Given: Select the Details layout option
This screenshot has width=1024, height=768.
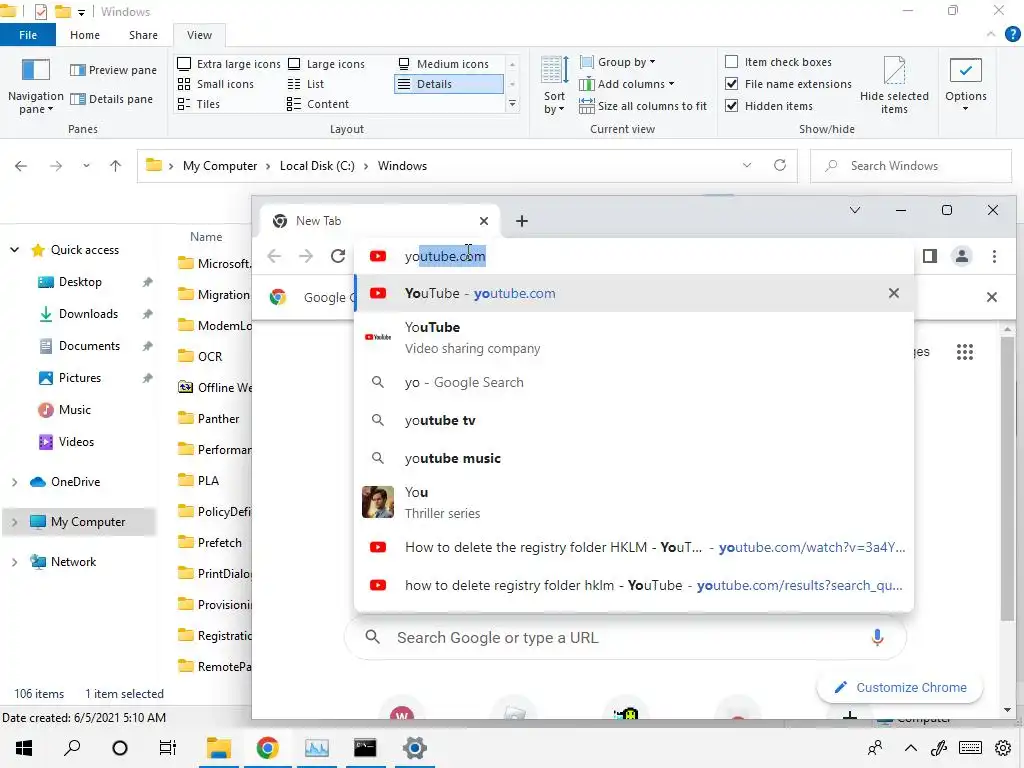Looking at the screenshot, I should (449, 84).
